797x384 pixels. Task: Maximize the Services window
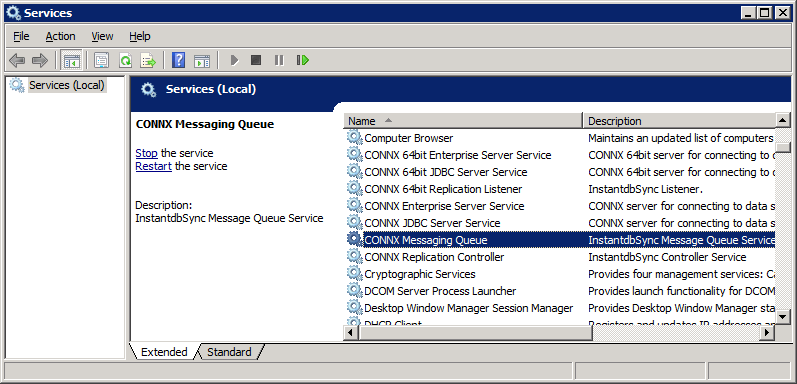[x=764, y=13]
